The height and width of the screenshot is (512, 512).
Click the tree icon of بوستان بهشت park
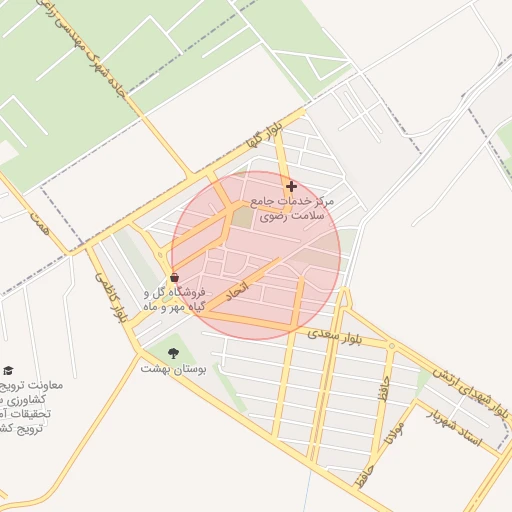[173, 353]
